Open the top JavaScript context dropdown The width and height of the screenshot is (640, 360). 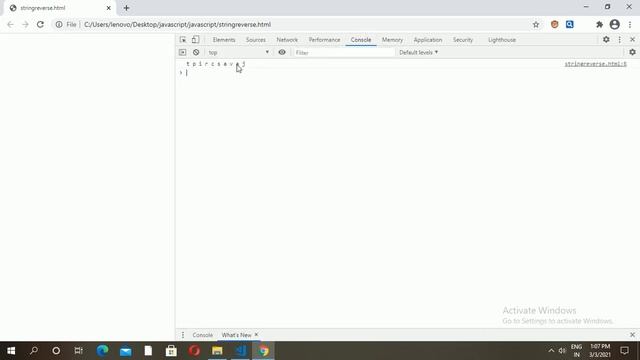click(238, 52)
